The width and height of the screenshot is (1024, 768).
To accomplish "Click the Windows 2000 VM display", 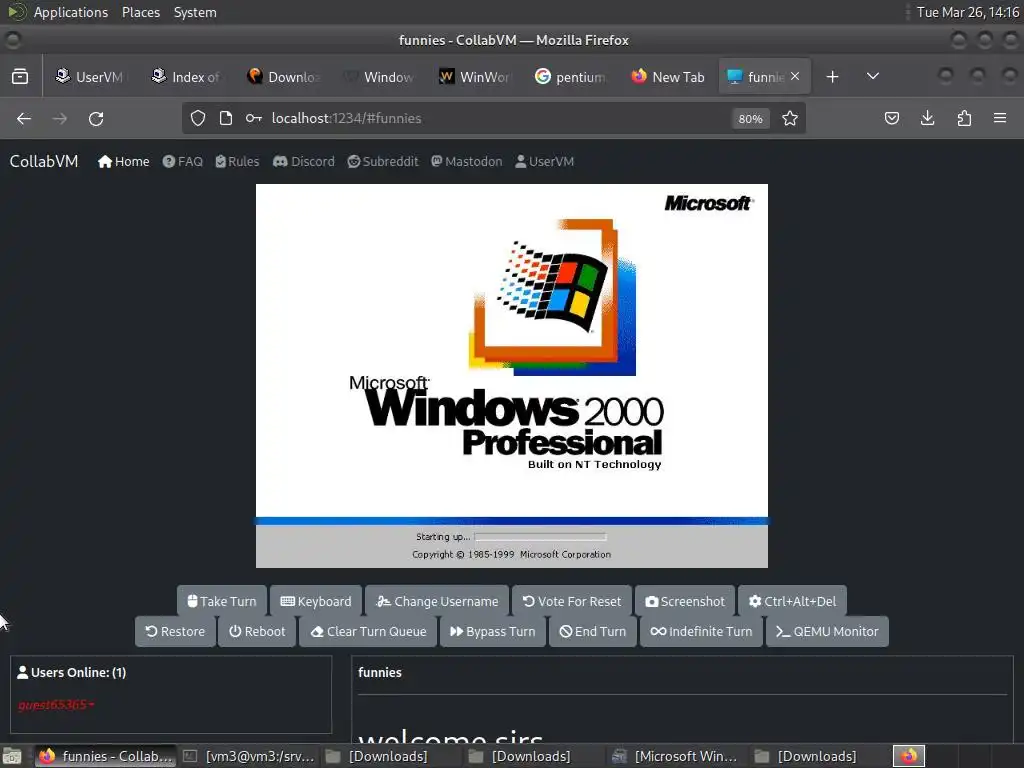I will click(511, 376).
